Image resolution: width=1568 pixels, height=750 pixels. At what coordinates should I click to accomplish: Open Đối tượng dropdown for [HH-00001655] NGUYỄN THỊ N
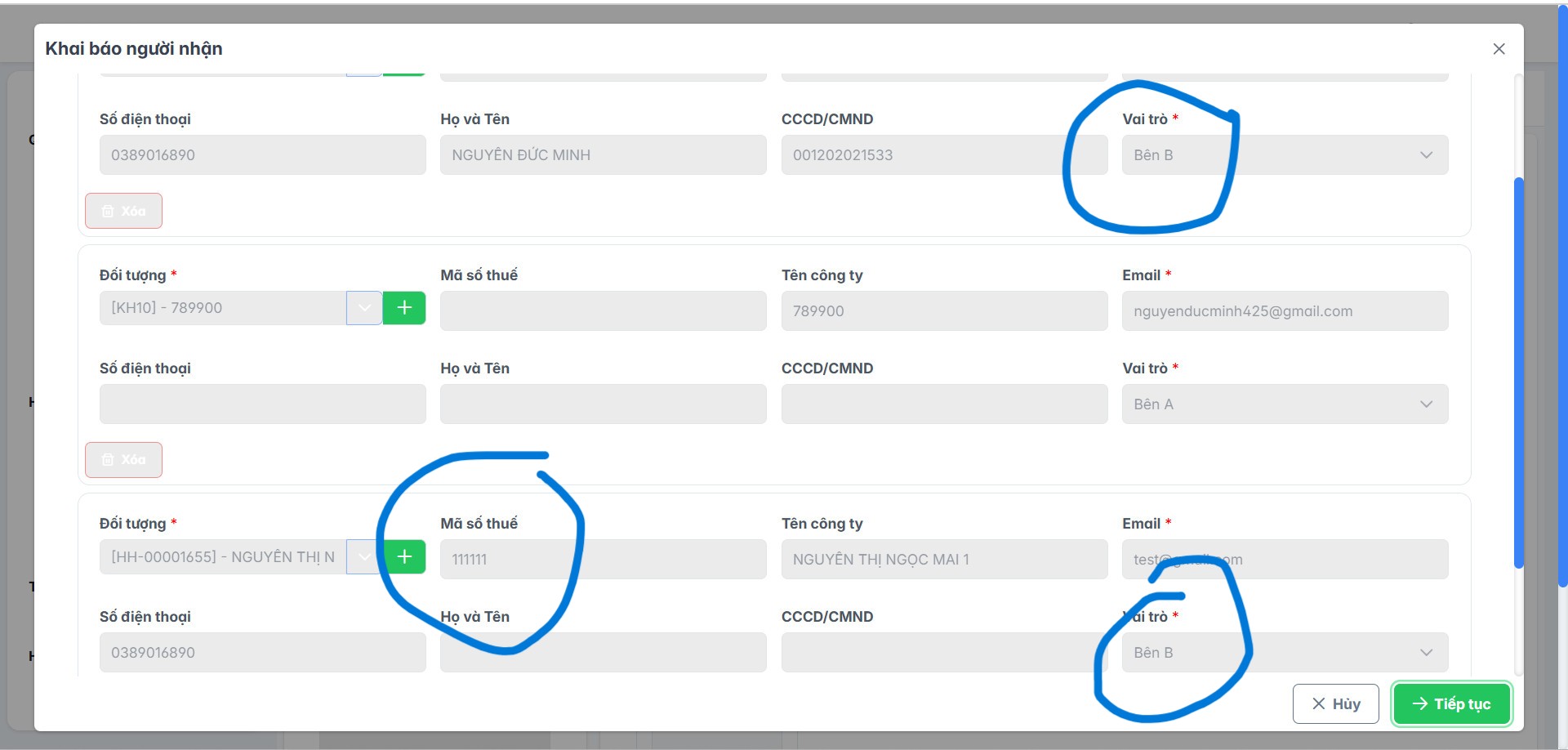click(364, 557)
